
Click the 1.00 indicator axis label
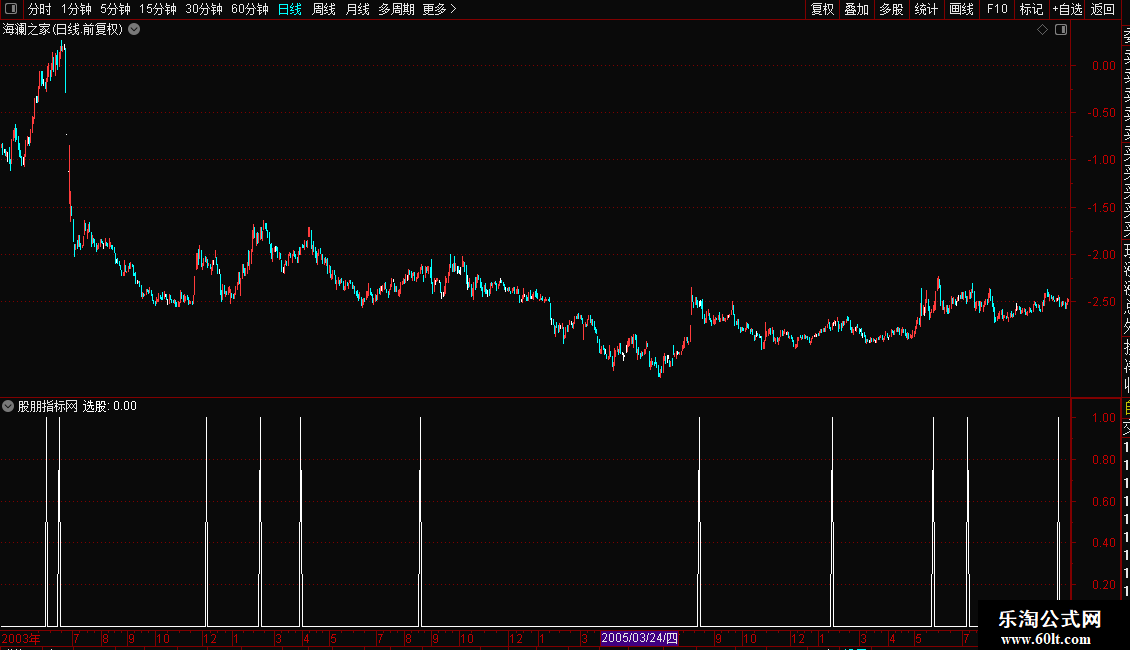point(1103,418)
